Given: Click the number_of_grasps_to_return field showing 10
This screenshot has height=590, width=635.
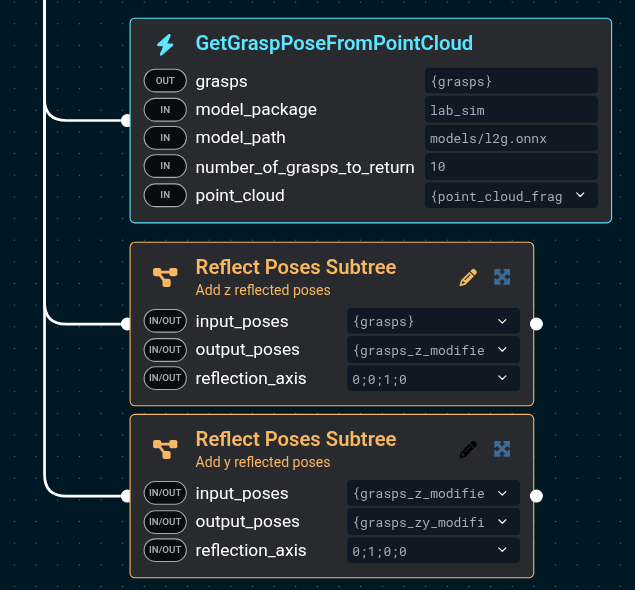Looking at the screenshot, I should pos(511,166).
